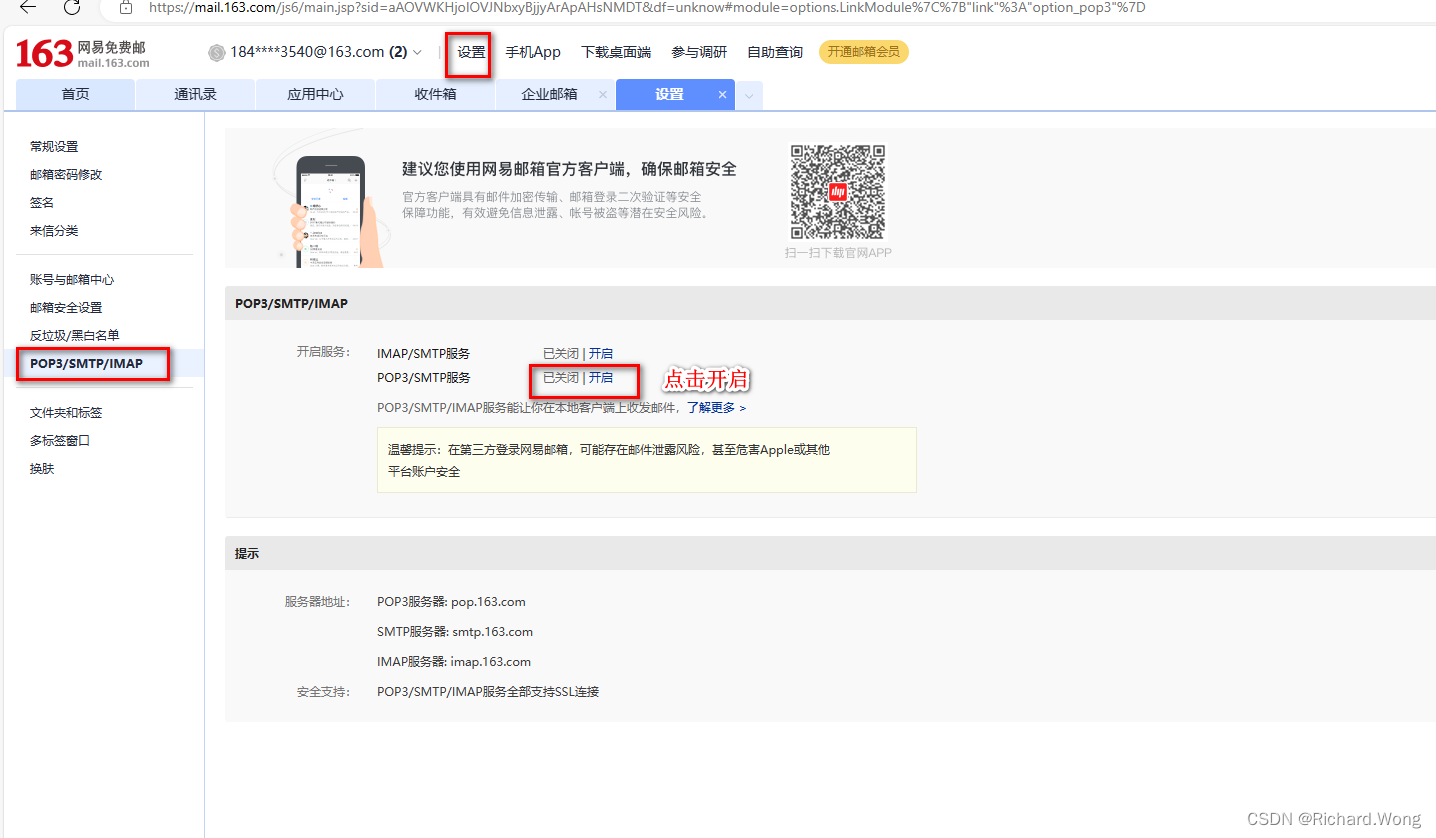
Task: Click the site lock icon in address bar
Action: click(x=126, y=7)
